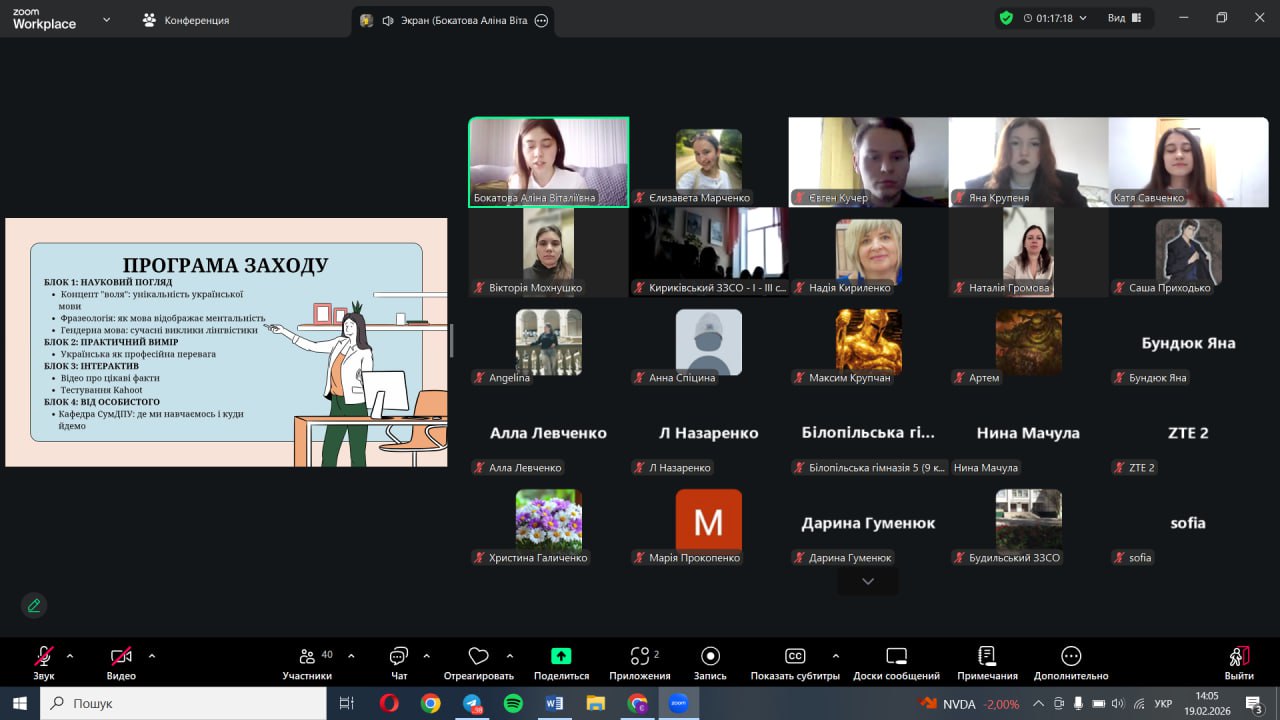Click the green Поделиться share screen icon
This screenshot has height=720, width=1280.
[x=561, y=656]
